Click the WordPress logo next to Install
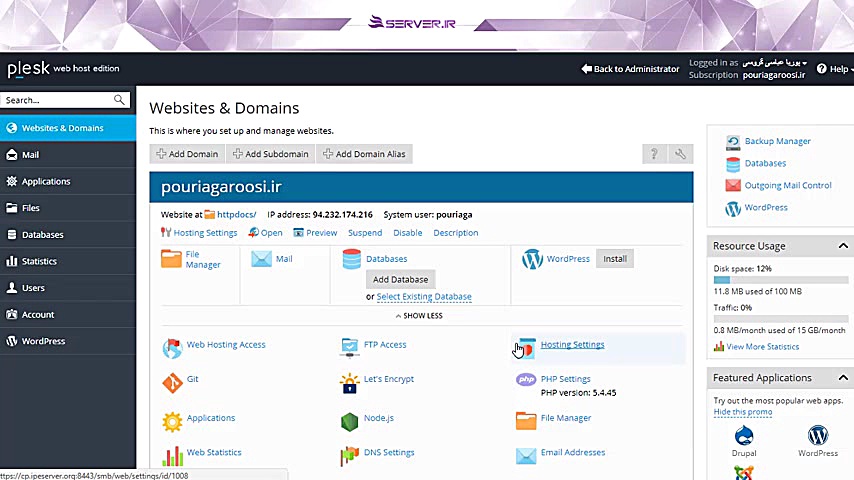 point(532,259)
